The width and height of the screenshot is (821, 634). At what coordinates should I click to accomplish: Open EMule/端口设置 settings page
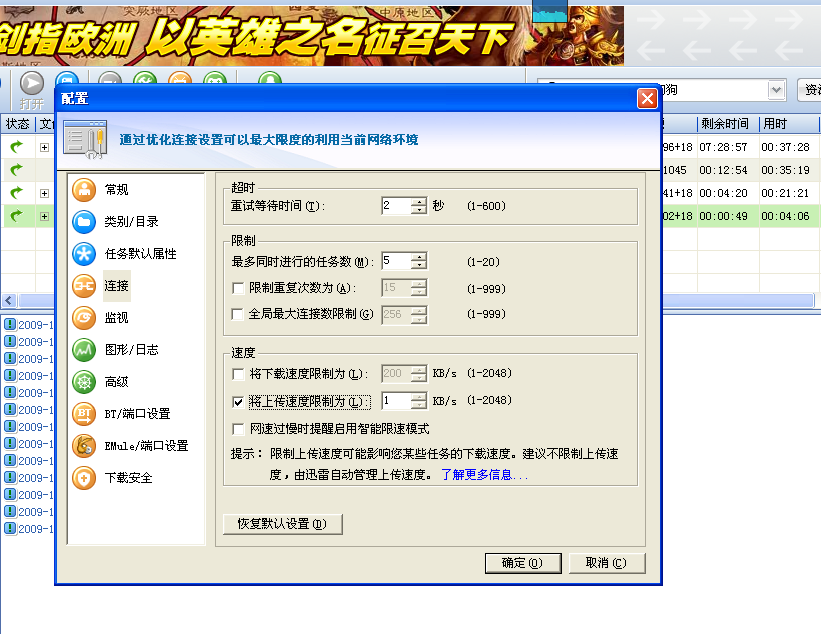click(x=146, y=446)
